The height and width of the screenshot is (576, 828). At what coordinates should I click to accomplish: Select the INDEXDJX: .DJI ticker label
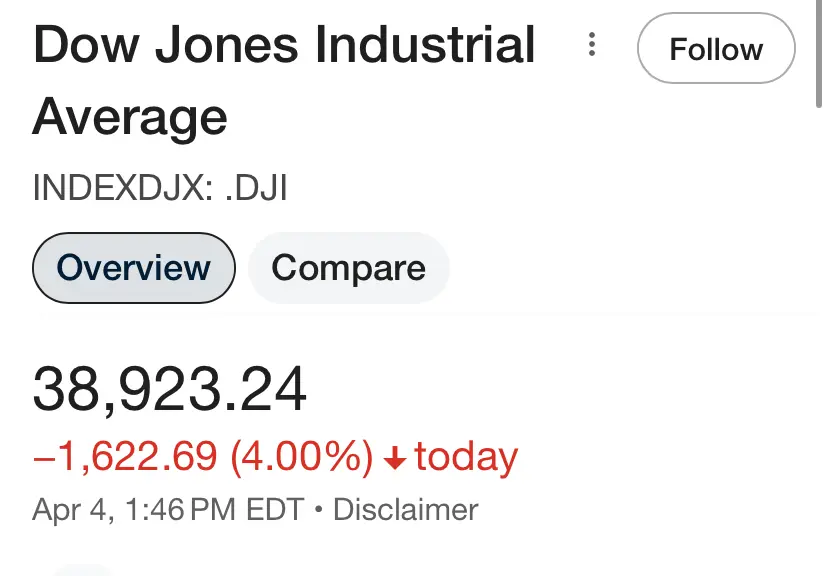(160, 188)
